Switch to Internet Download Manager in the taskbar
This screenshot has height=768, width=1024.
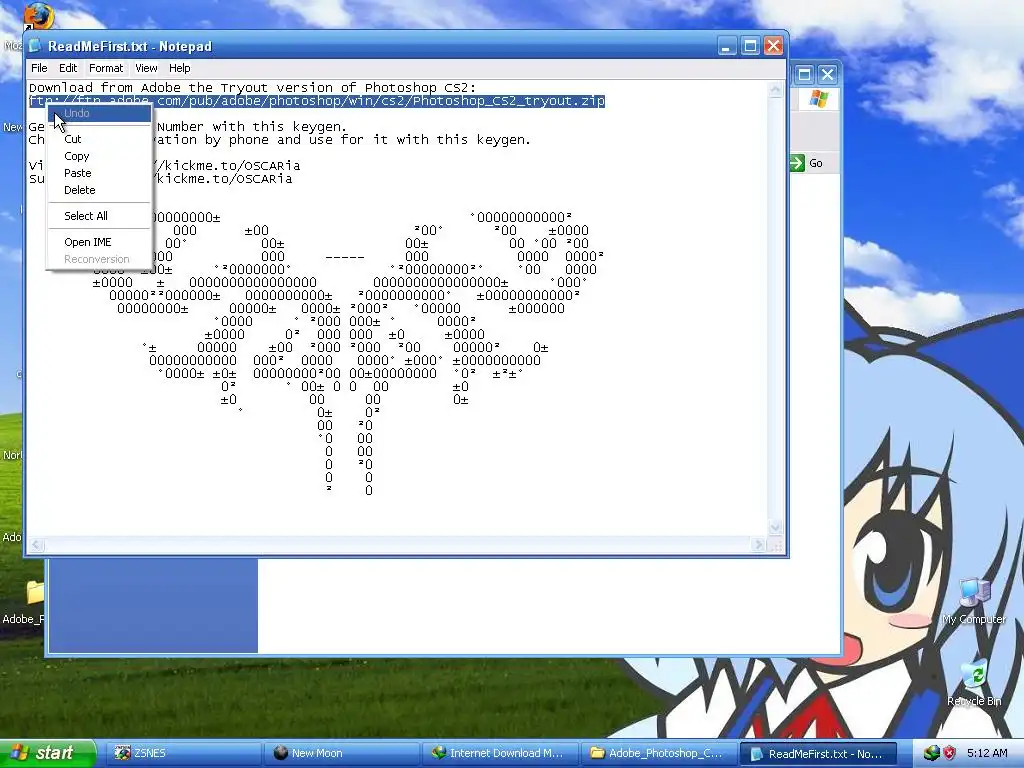point(501,753)
